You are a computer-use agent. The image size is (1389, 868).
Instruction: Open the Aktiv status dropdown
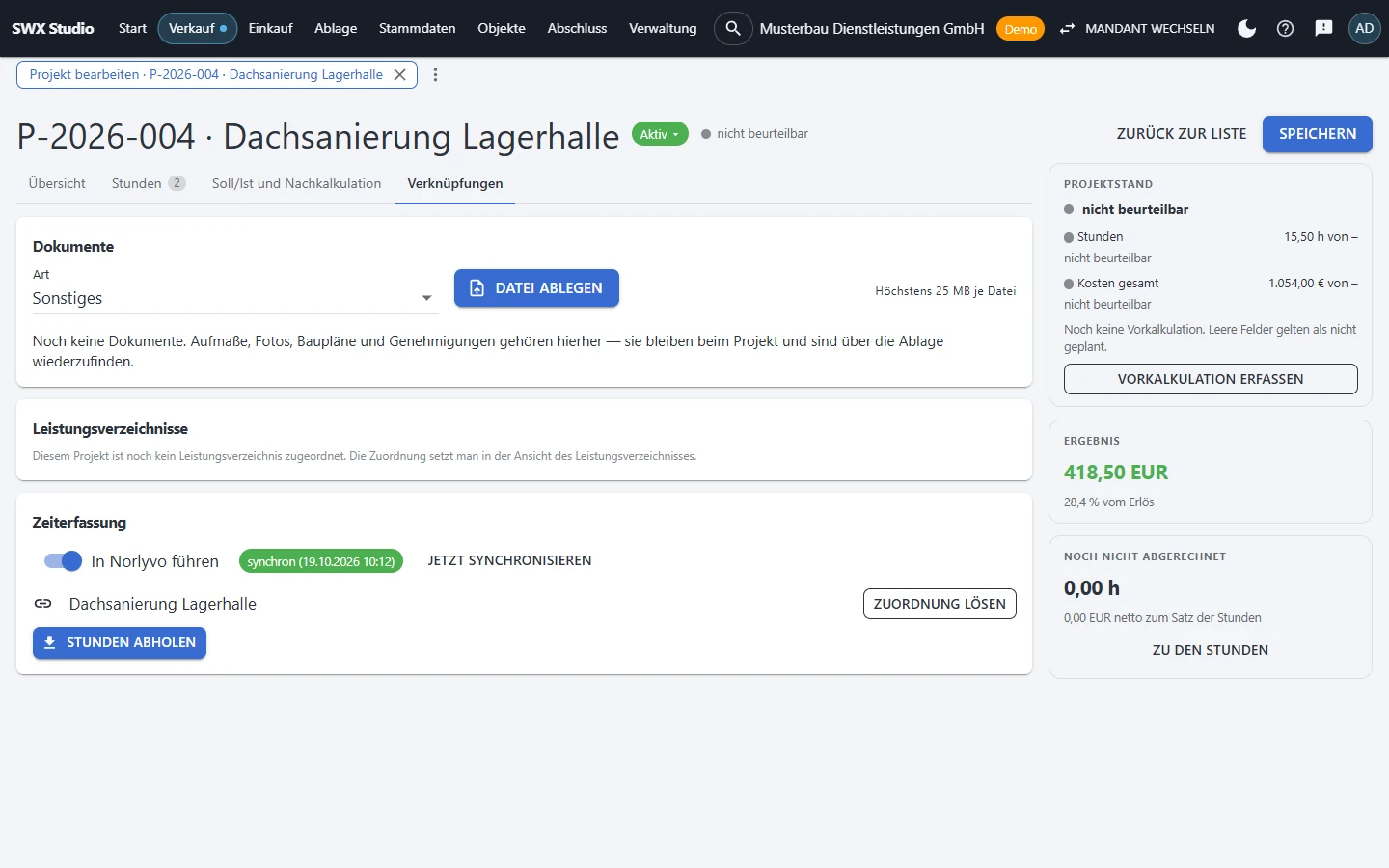[x=660, y=134]
